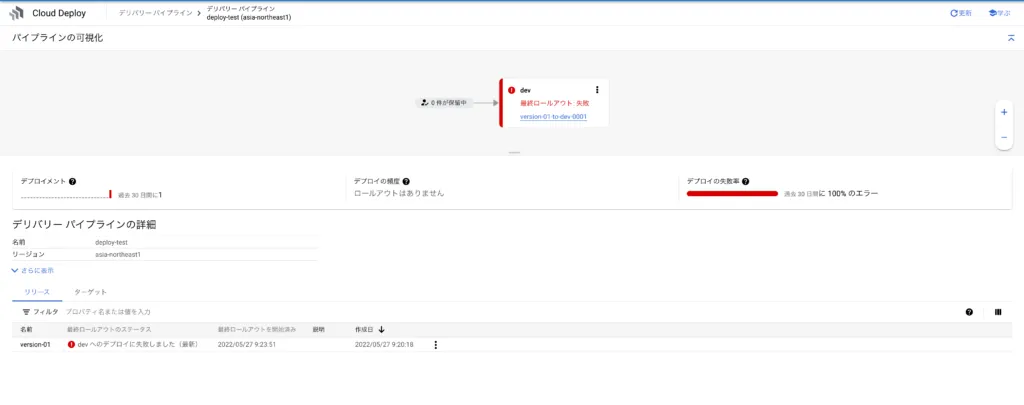This screenshot has width=1024, height=405.
Task: Click the red failure rate bar
Action: click(x=732, y=194)
